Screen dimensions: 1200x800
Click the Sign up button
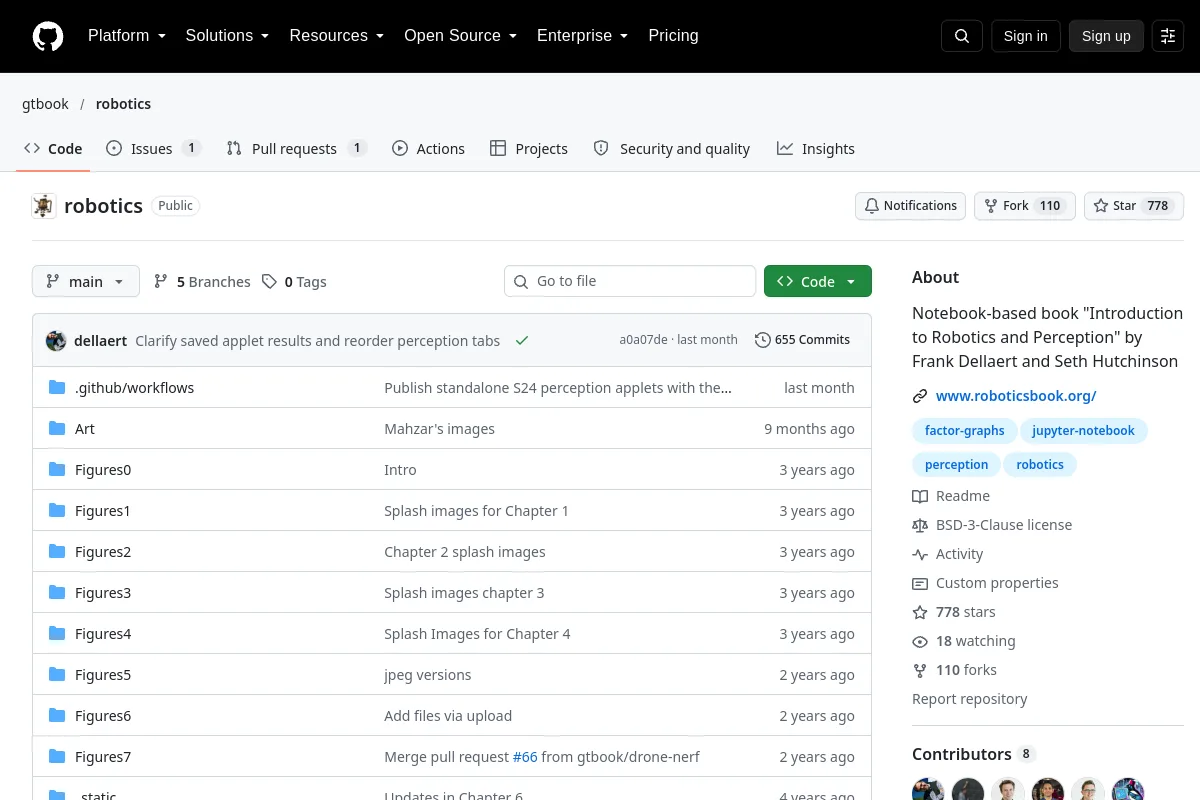coord(1106,36)
